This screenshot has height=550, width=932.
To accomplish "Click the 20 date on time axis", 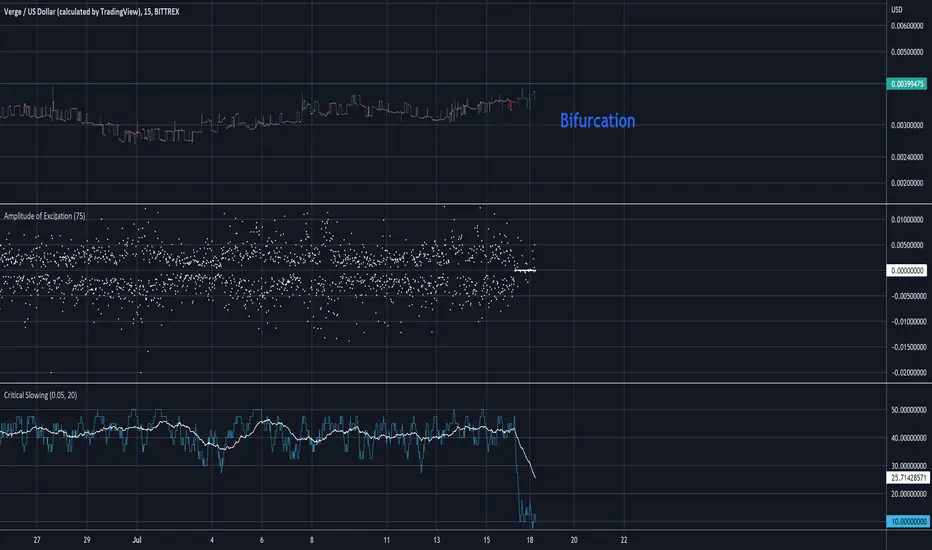I will pos(574,540).
